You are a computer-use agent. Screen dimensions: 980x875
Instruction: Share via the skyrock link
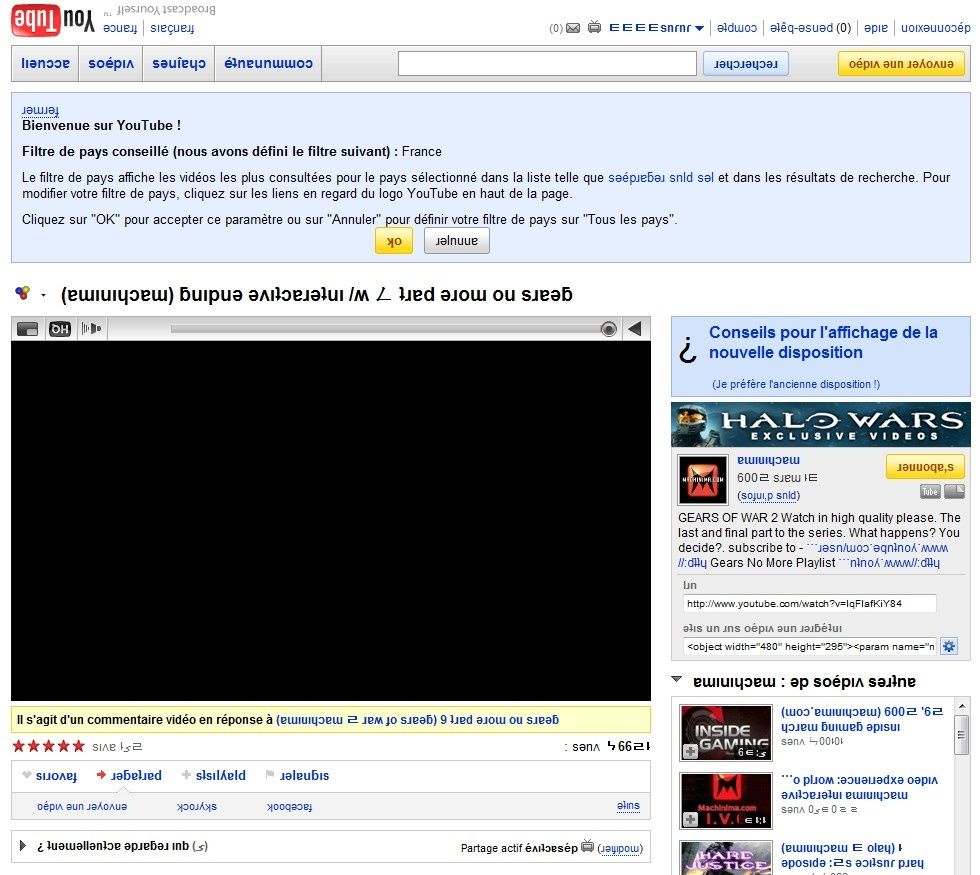(197, 806)
